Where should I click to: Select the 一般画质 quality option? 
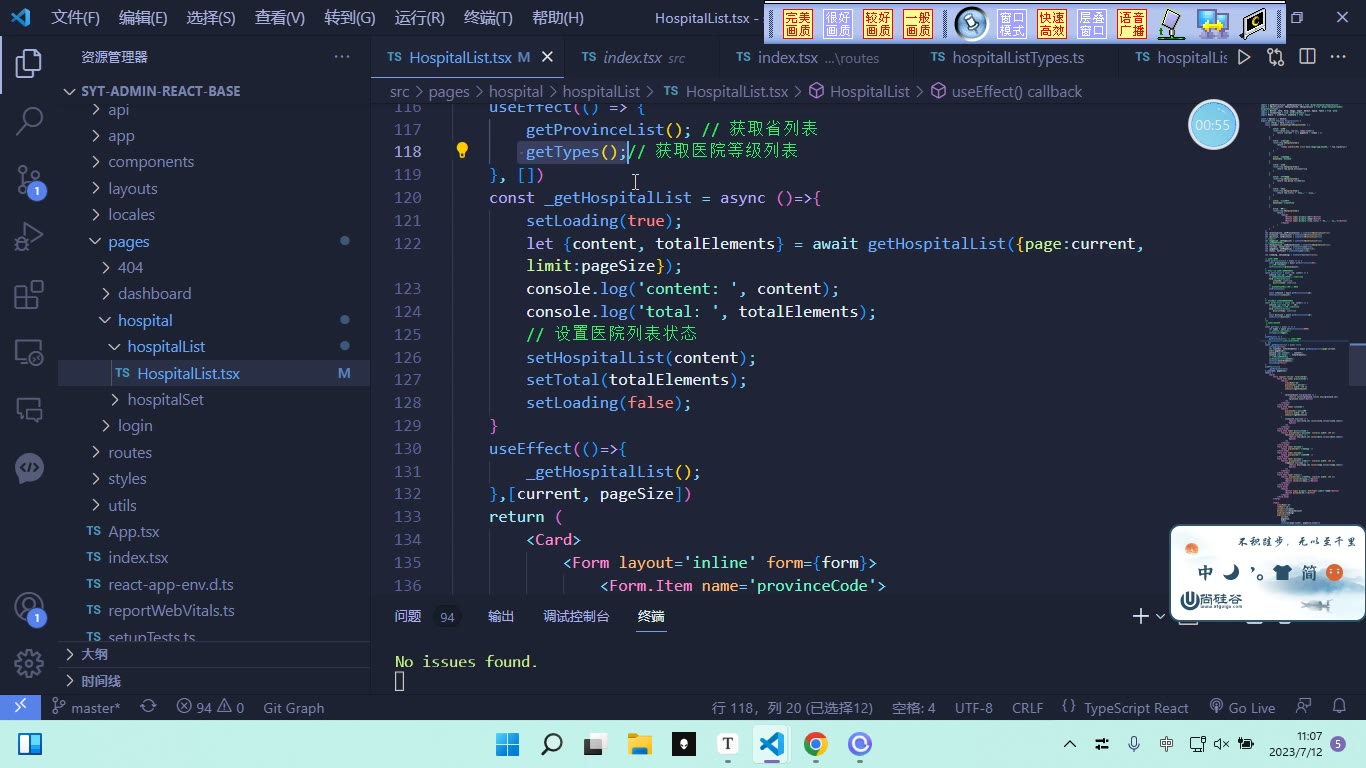coord(918,24)
